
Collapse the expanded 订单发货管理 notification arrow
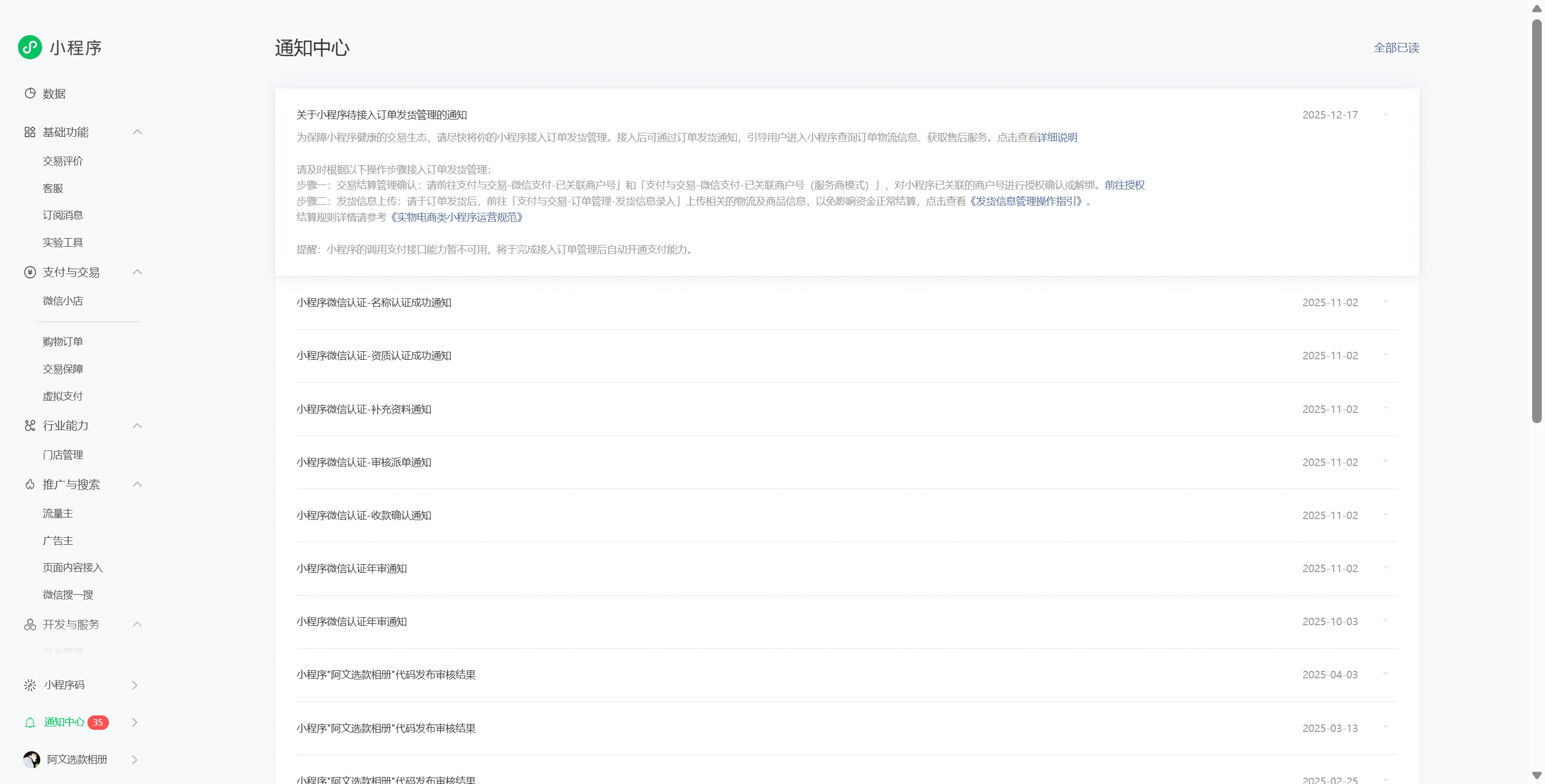(1386, 114)
